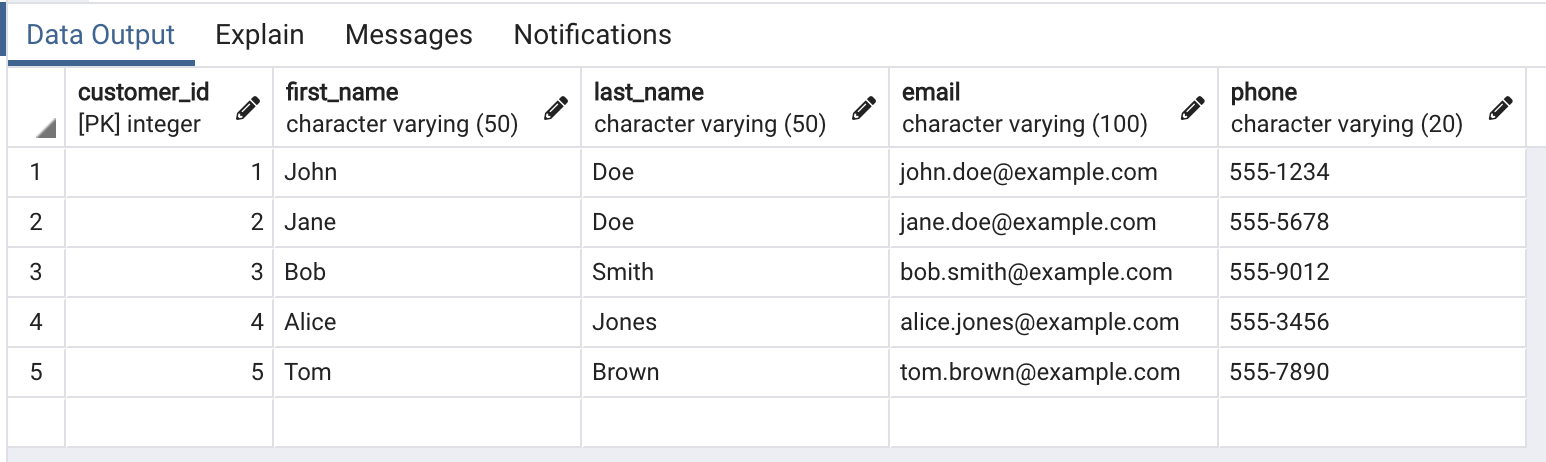Switch to the Messages tab
Screen dimensions: 1546x462
click(x=408, y=35)
